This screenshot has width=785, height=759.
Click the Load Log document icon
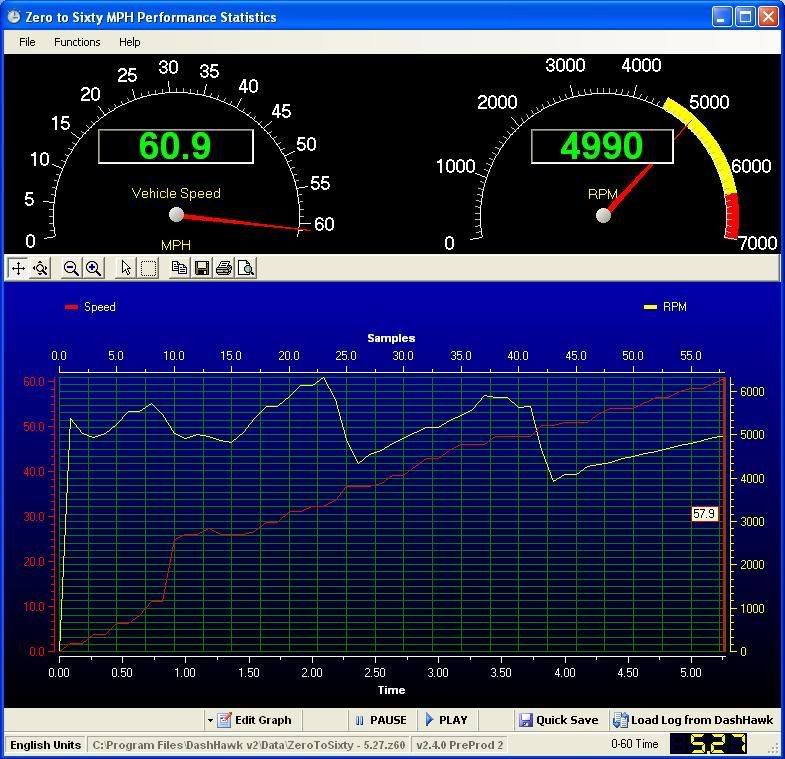pyautogui.click(x=620, y=720)
